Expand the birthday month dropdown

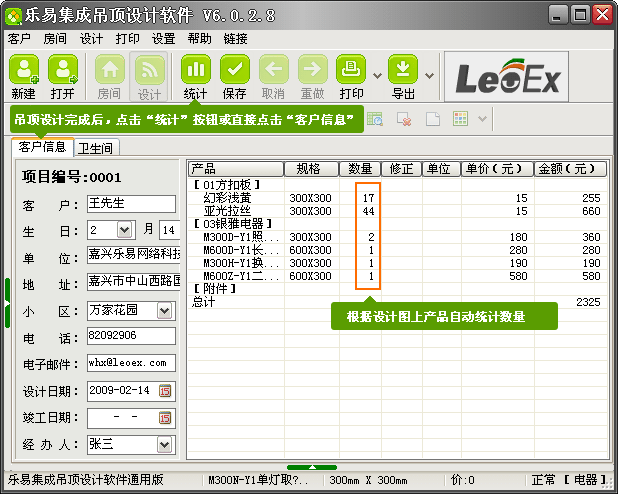(x=124, y=230)
